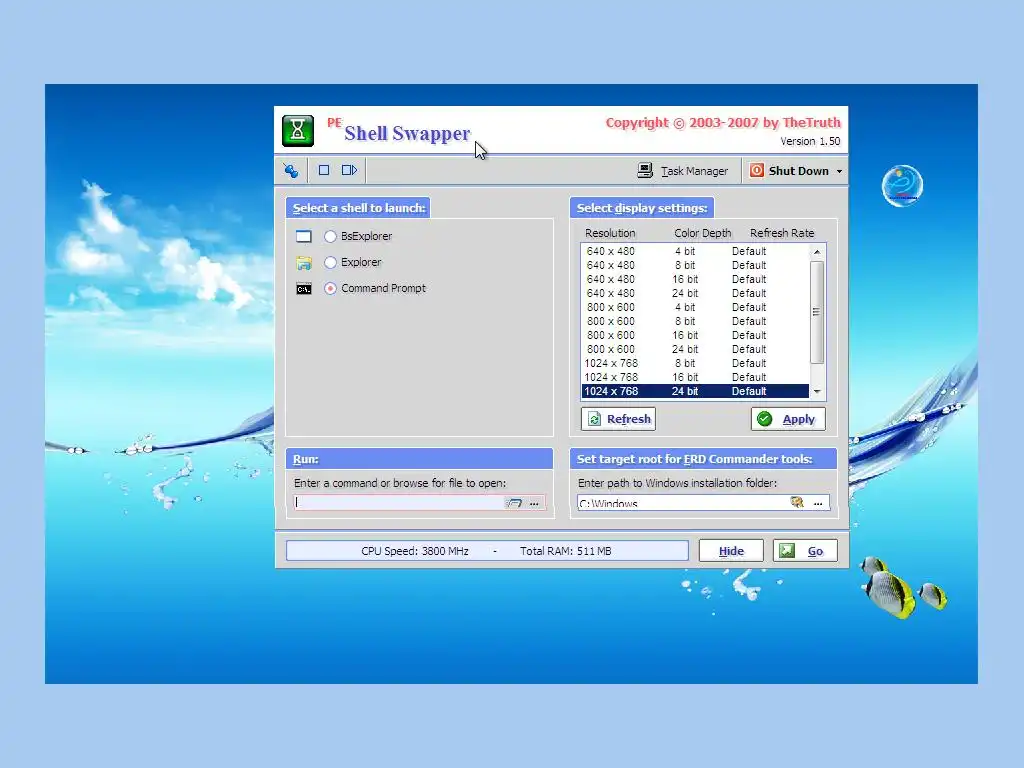
Task: Click the Refresh button
Action: pyautogui.click(x=618, y=419)
